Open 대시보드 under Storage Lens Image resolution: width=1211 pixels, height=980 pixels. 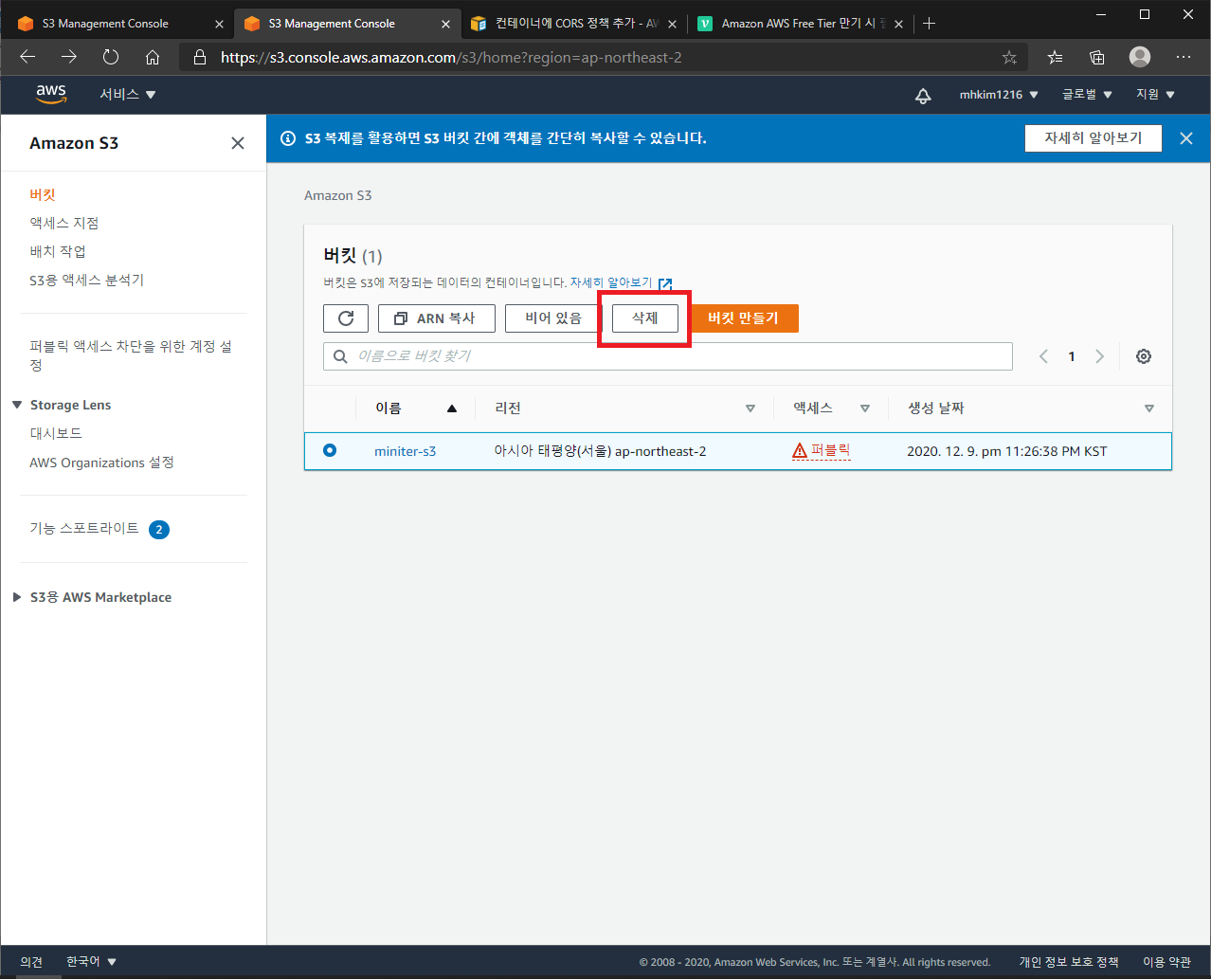(56, 433)
